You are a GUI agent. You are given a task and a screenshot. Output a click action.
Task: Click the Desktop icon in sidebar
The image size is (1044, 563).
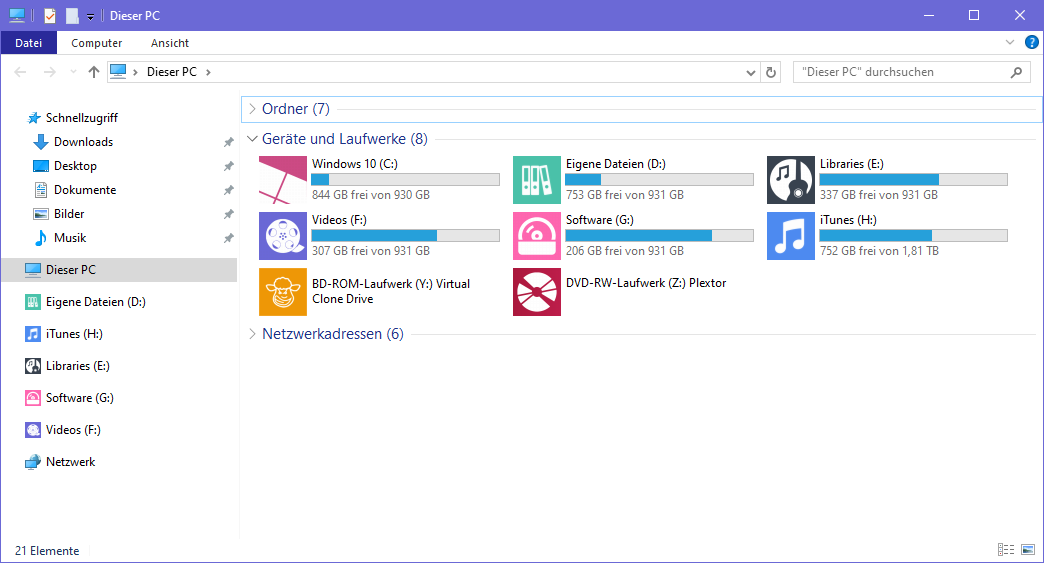(41, 166)
